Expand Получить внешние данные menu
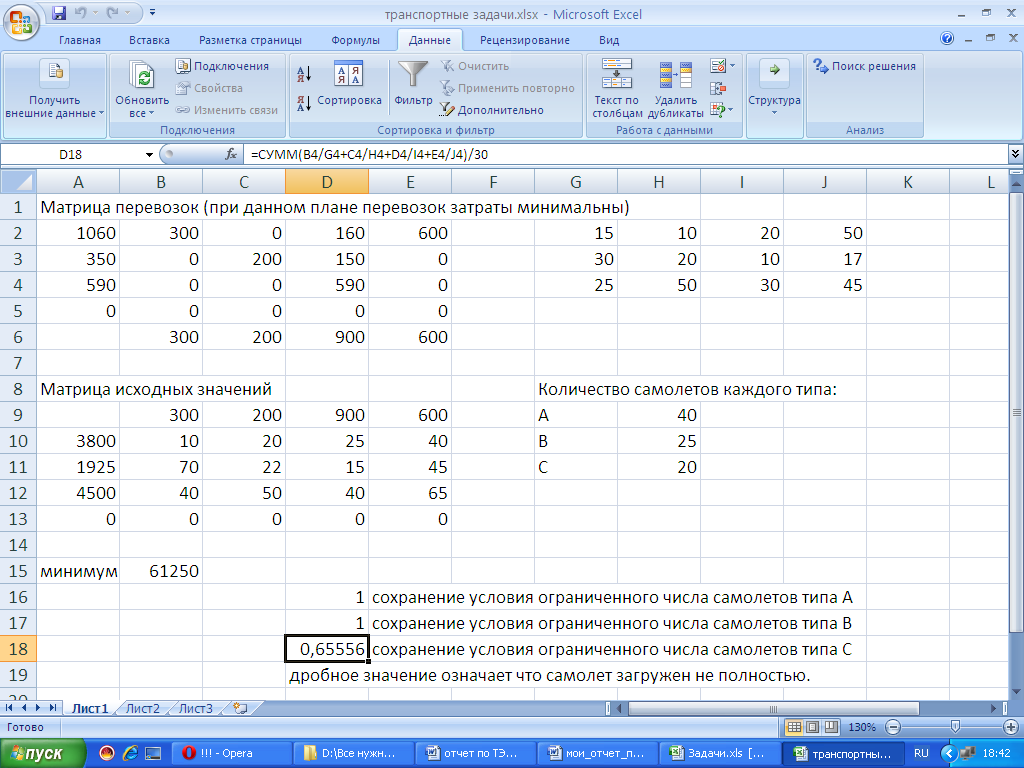This screenshot has height=768, width=1024. [x=55, y=91]
